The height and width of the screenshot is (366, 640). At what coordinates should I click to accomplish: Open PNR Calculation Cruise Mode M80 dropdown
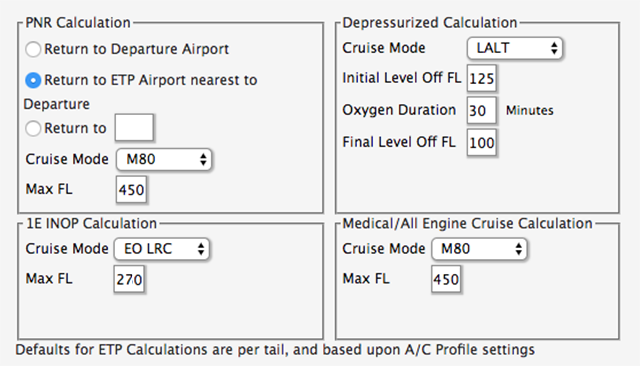[x=164, y=159]
